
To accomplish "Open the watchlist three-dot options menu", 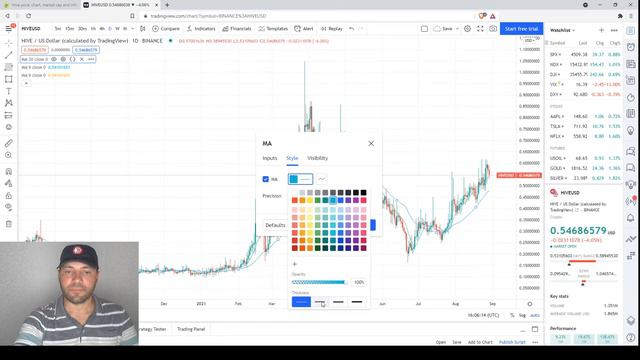I will tap(614, 30).
